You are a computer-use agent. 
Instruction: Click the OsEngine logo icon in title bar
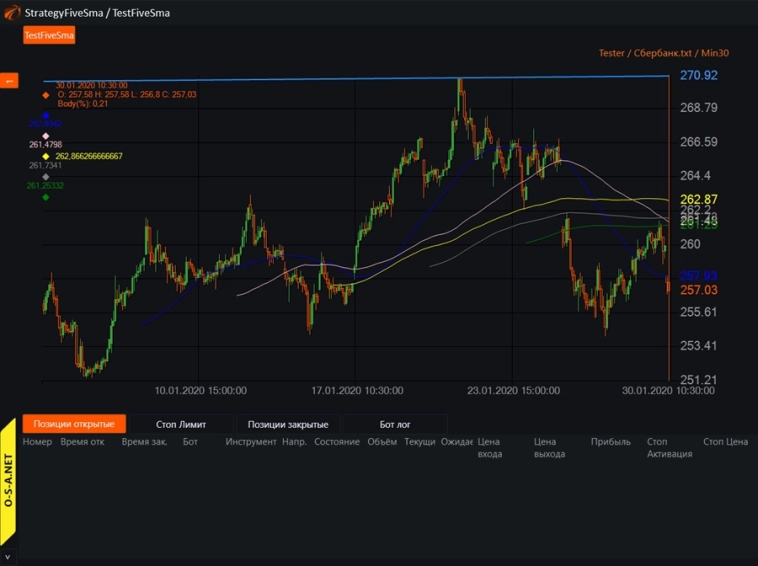coord(11,12)
